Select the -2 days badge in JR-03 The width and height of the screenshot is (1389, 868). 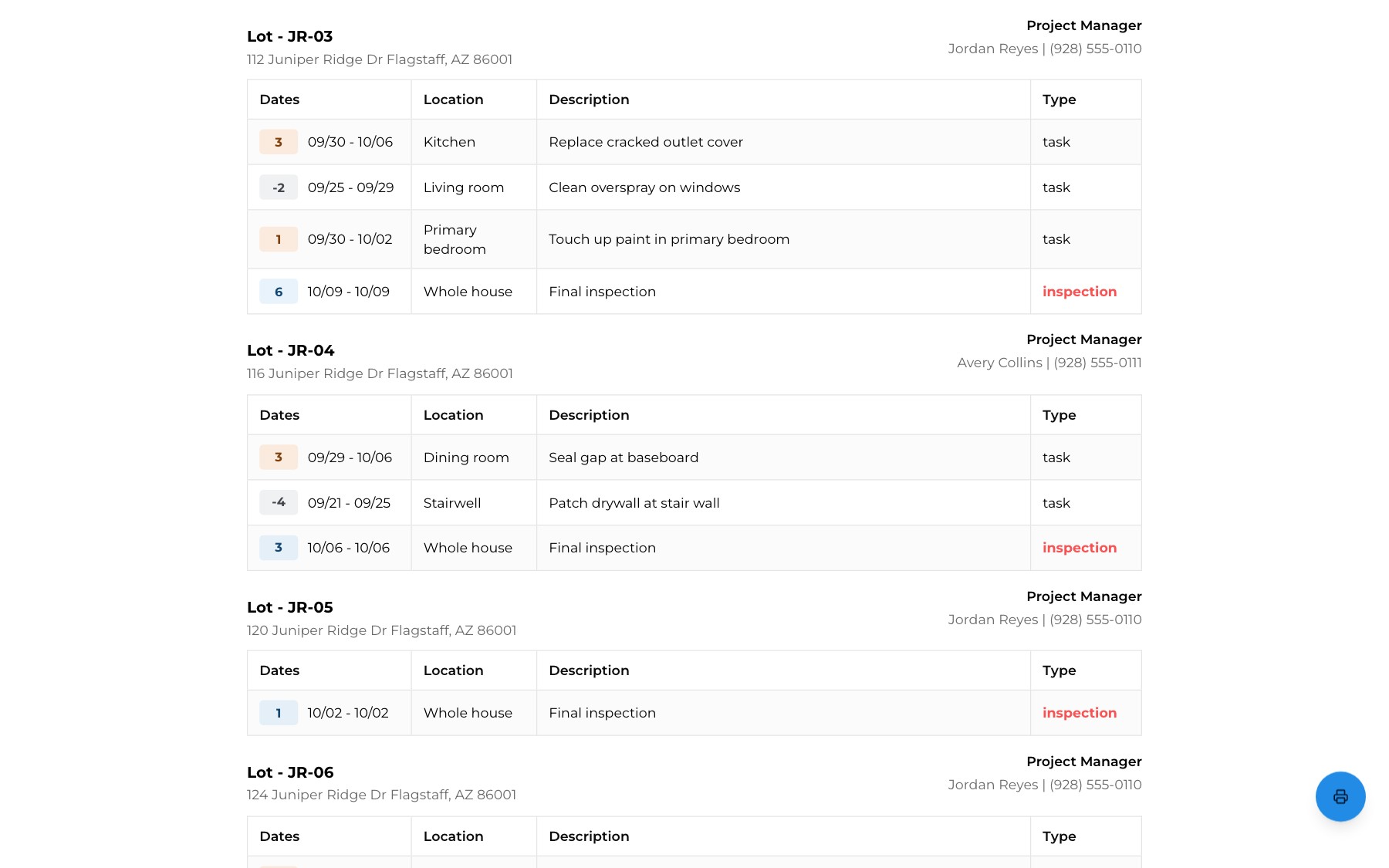click(279, 187)
